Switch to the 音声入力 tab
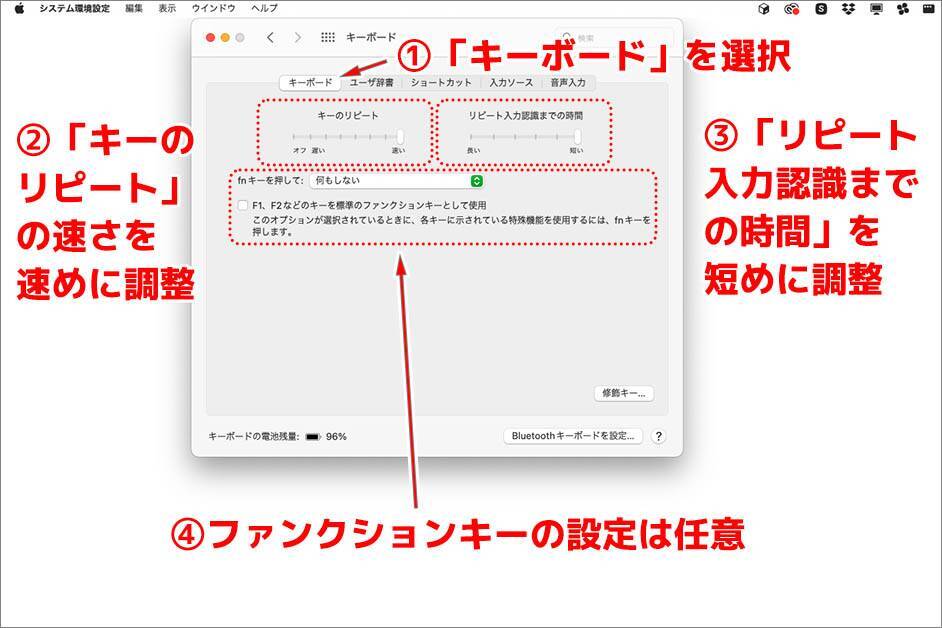Viewport: 942px width, 628px height. click(x=568, y=82)
